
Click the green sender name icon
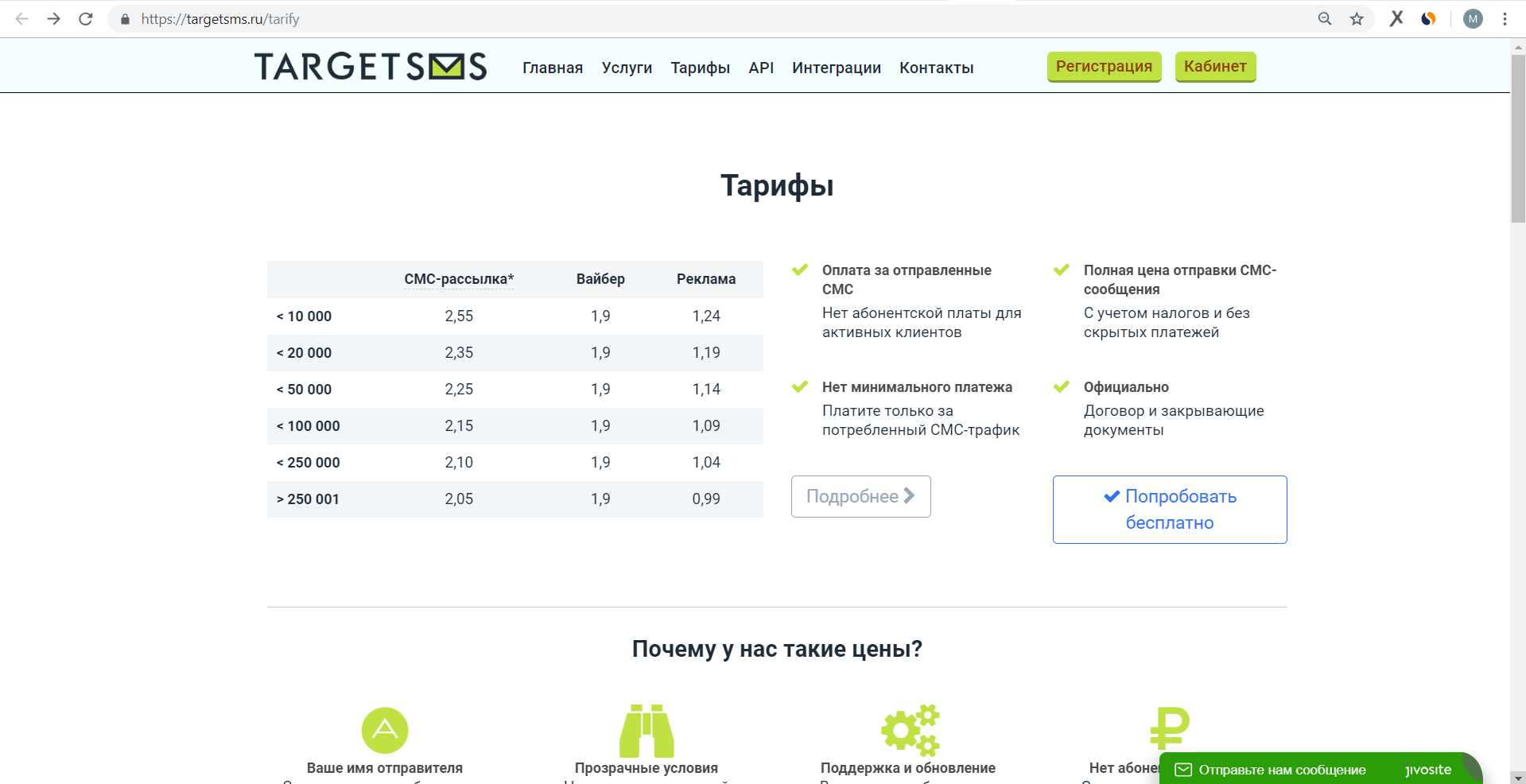385,730
